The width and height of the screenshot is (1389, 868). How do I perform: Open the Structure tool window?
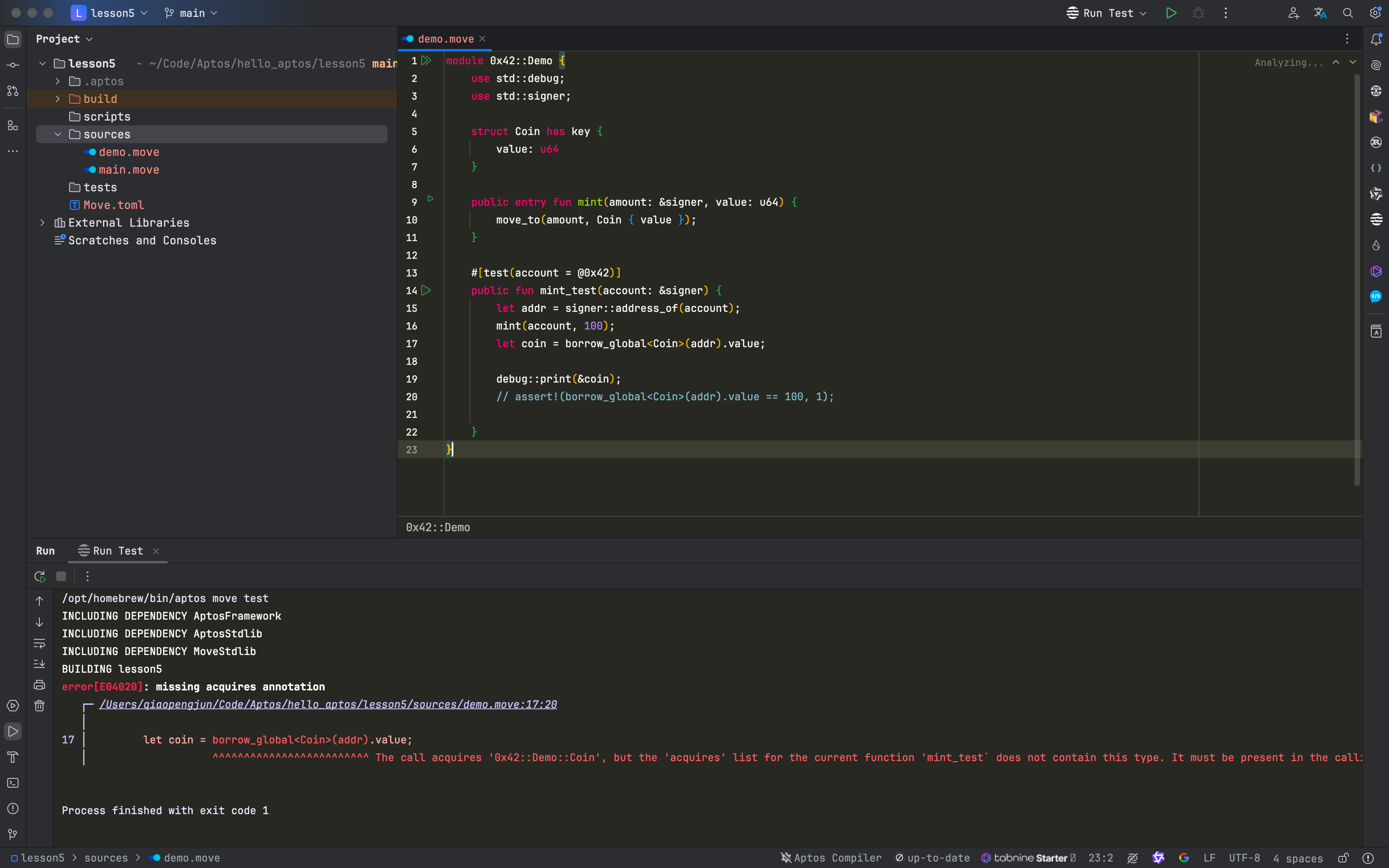point(12,125)
